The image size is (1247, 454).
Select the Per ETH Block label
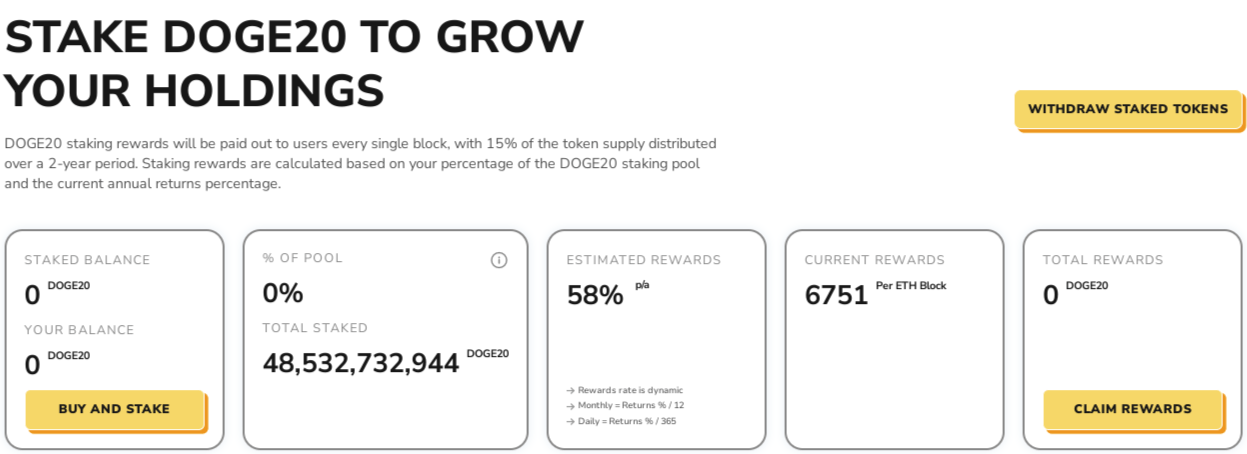point(911,286)
